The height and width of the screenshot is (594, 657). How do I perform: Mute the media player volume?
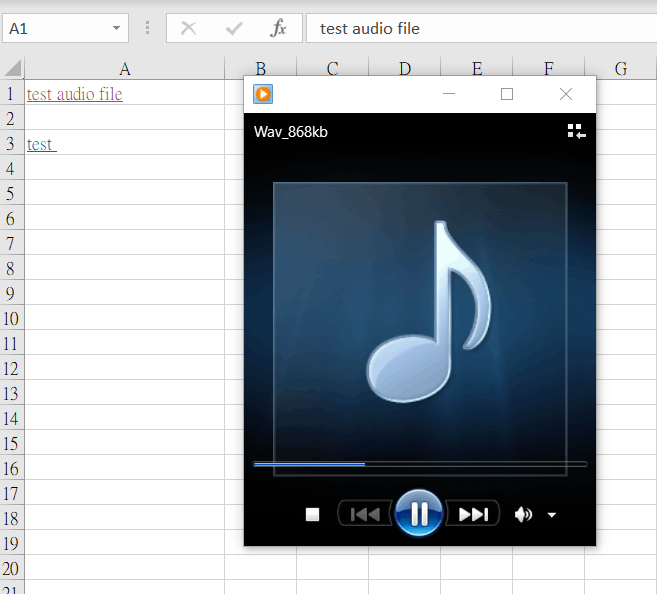point(523,514)
